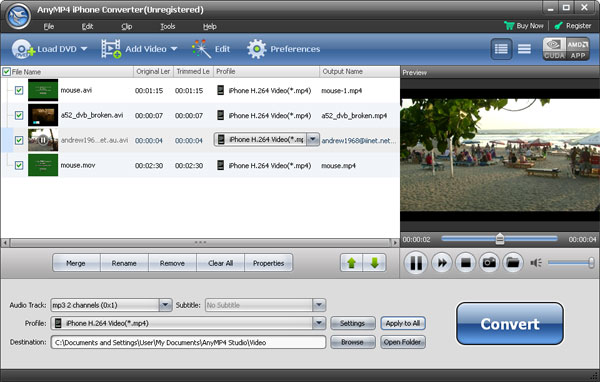Screen dimensions: 600x382
Task: Click iPhone icon in a52_dvb_broken.avi profile
Action: 220,115
